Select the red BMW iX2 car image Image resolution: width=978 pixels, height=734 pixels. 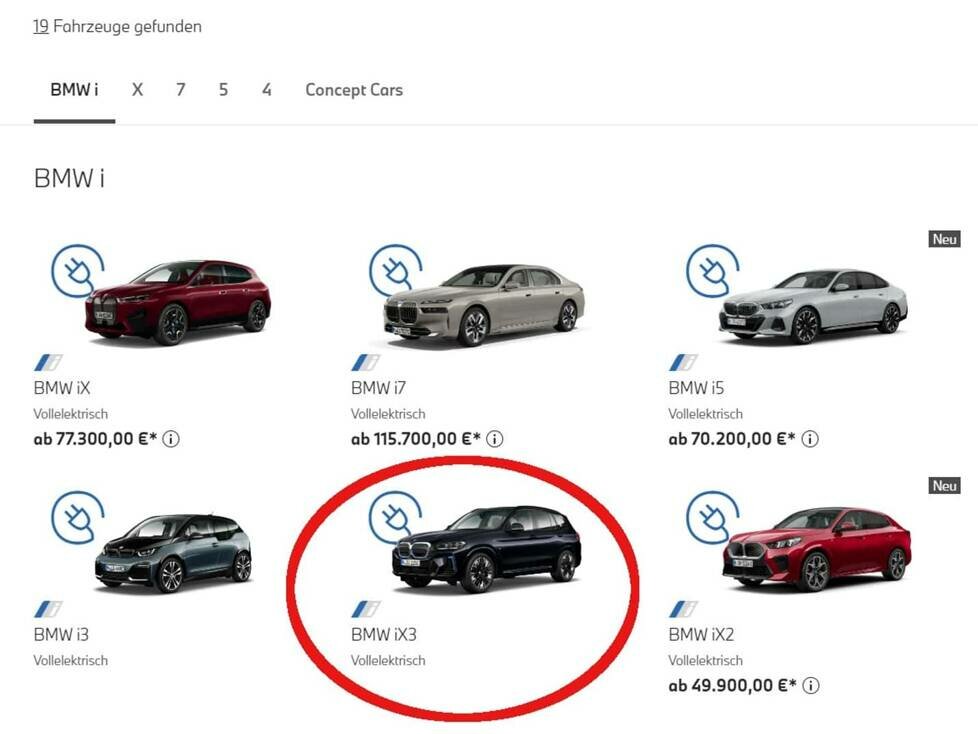(x=817, y=549)
